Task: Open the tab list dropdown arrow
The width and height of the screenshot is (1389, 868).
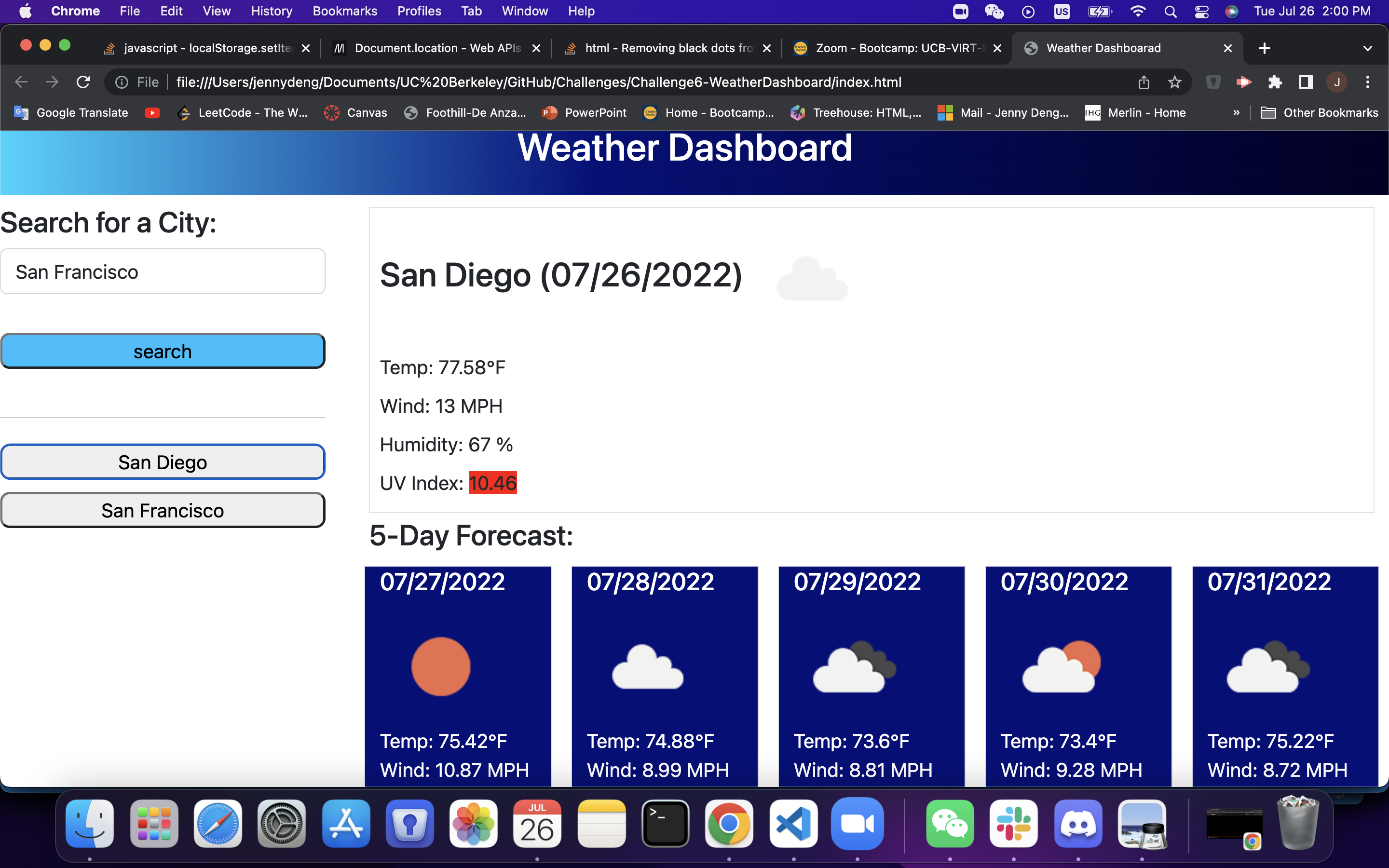Action: (x=1367, y=48)
